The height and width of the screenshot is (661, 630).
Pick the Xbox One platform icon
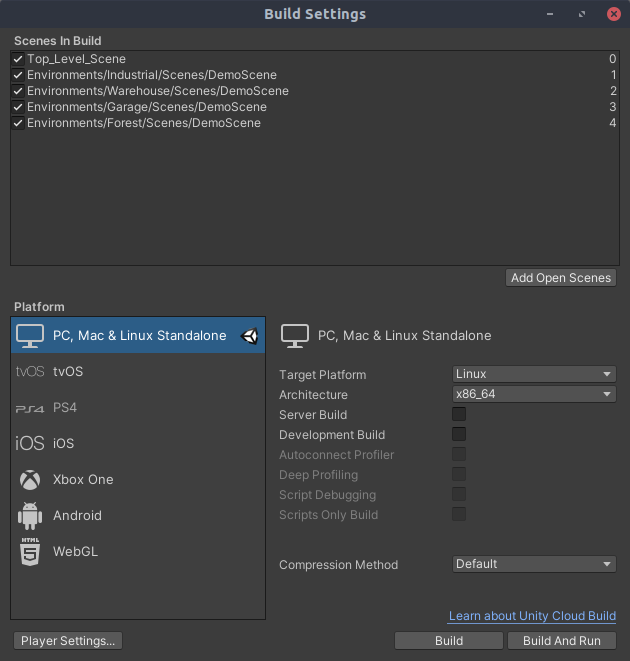click(30, 480)
